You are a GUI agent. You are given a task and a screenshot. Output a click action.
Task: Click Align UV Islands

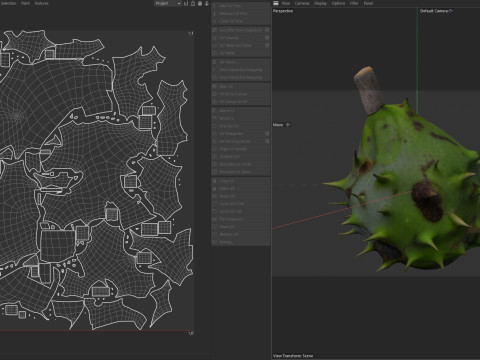[x=240, y=149]
